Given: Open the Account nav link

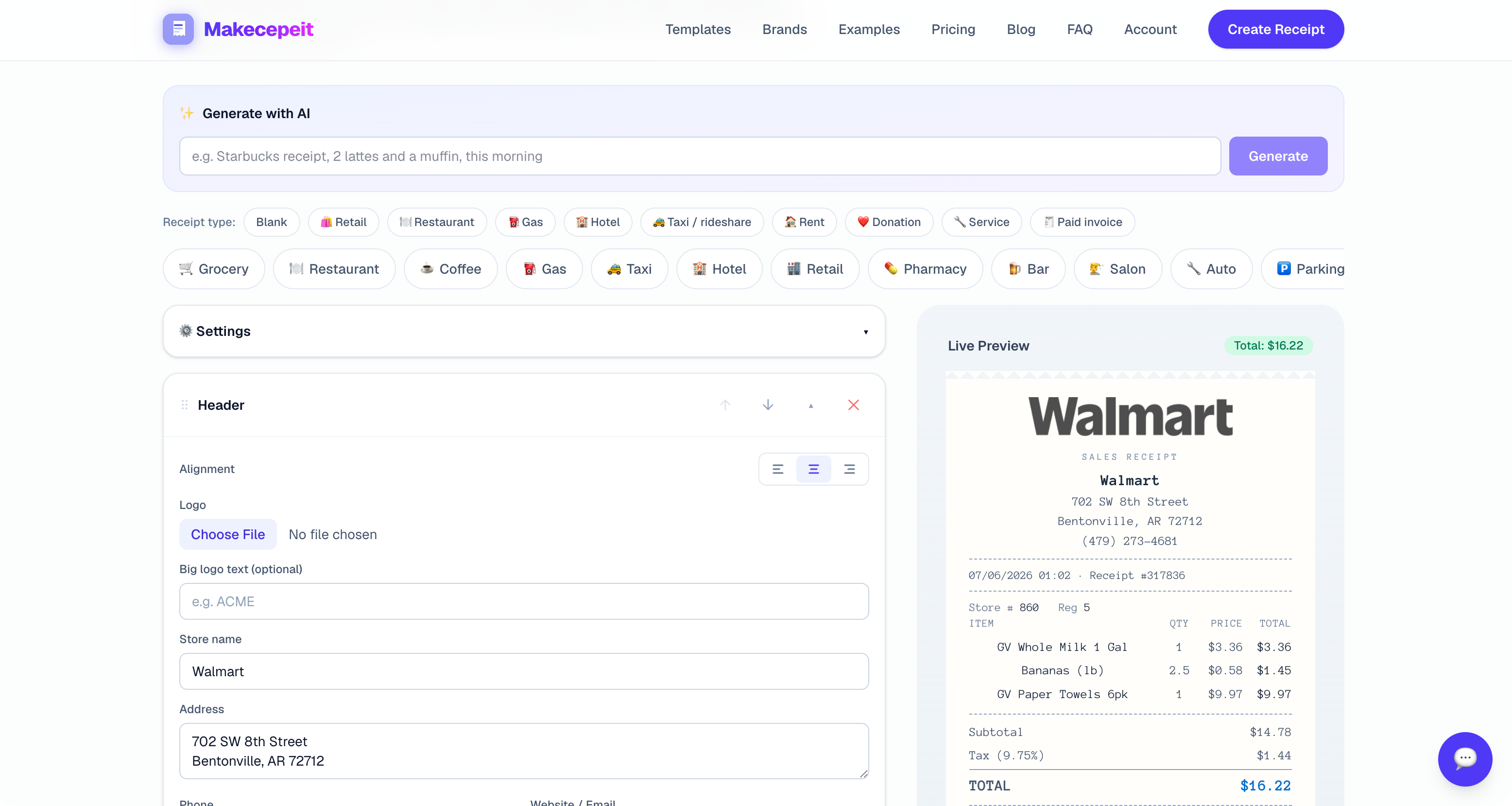Looking at the screenshot, I should (x=1150, y=29).
